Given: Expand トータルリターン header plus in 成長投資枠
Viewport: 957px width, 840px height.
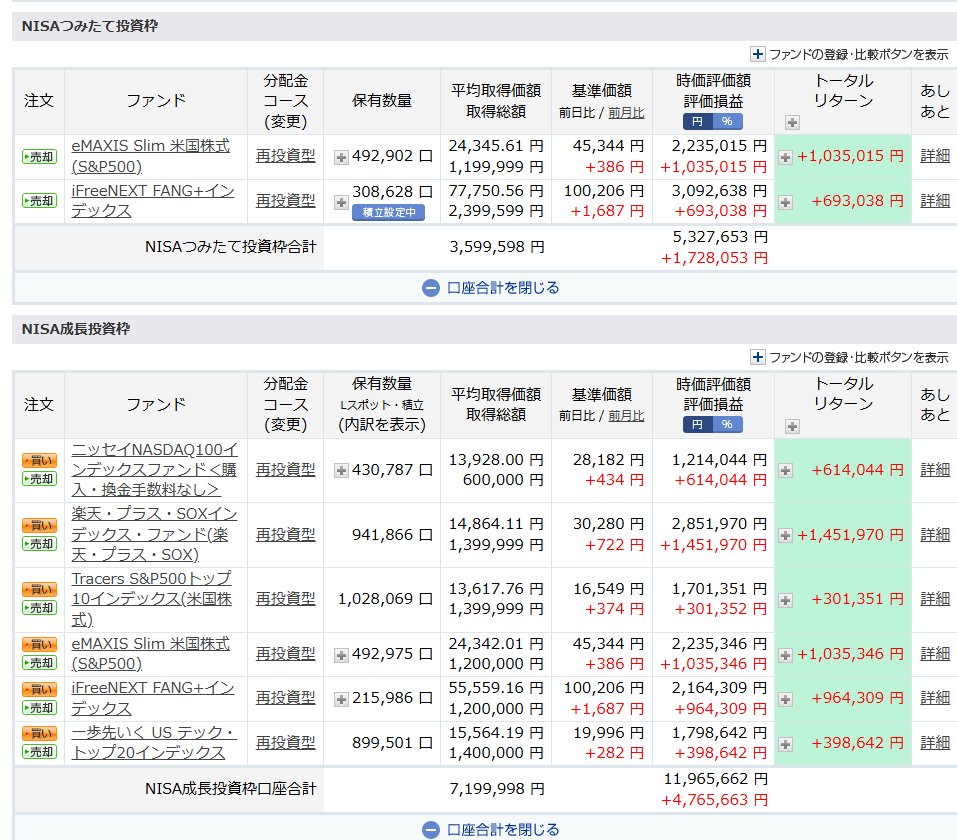Looking at the screenshot, I should 792,427.
